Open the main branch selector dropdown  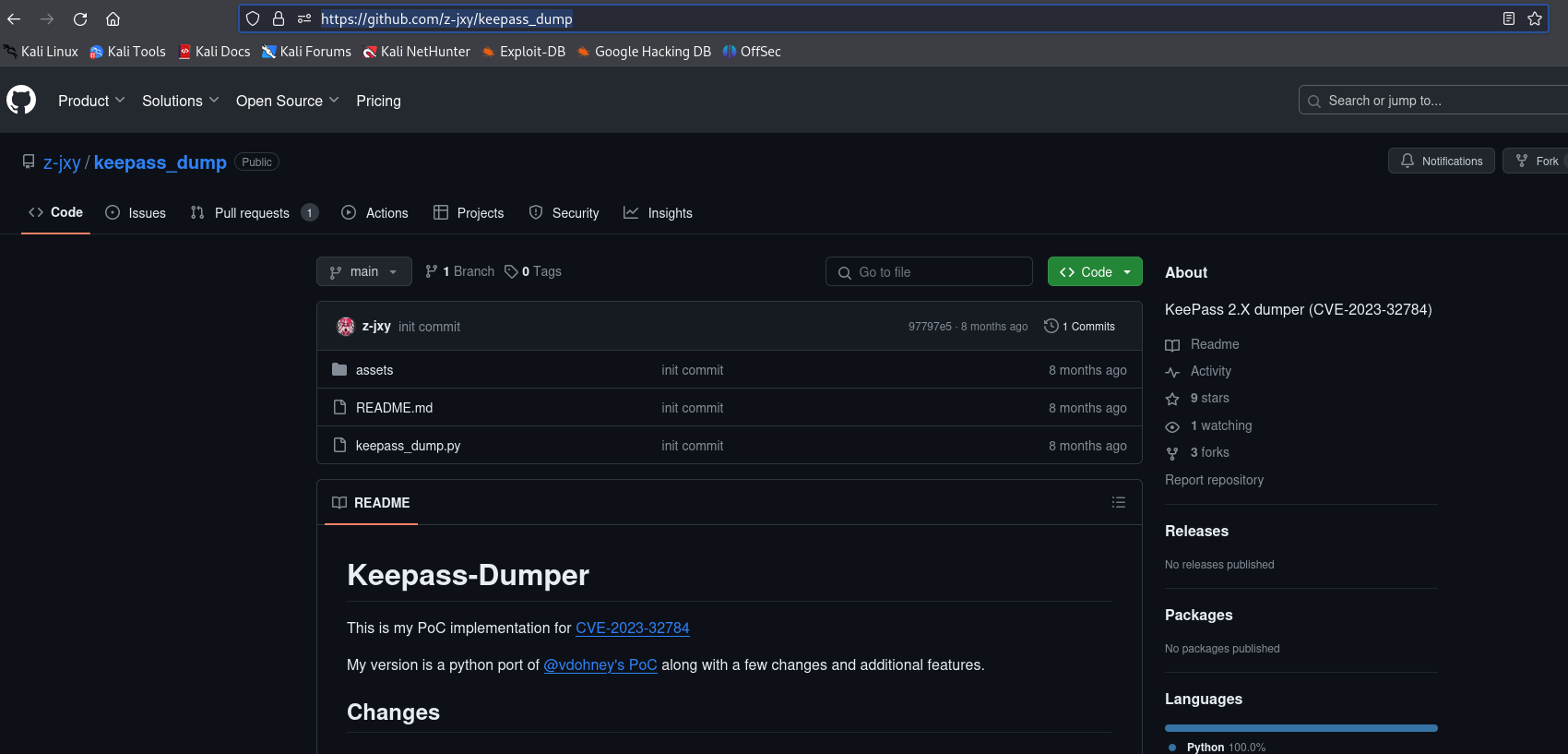364,271
